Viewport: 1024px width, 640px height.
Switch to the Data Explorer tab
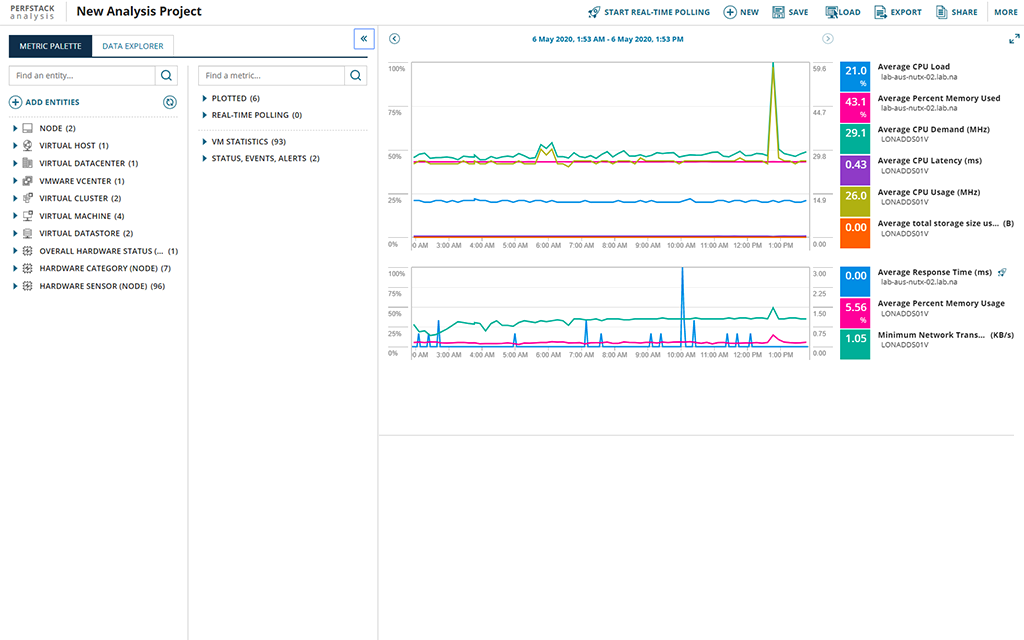click(132, 46)
